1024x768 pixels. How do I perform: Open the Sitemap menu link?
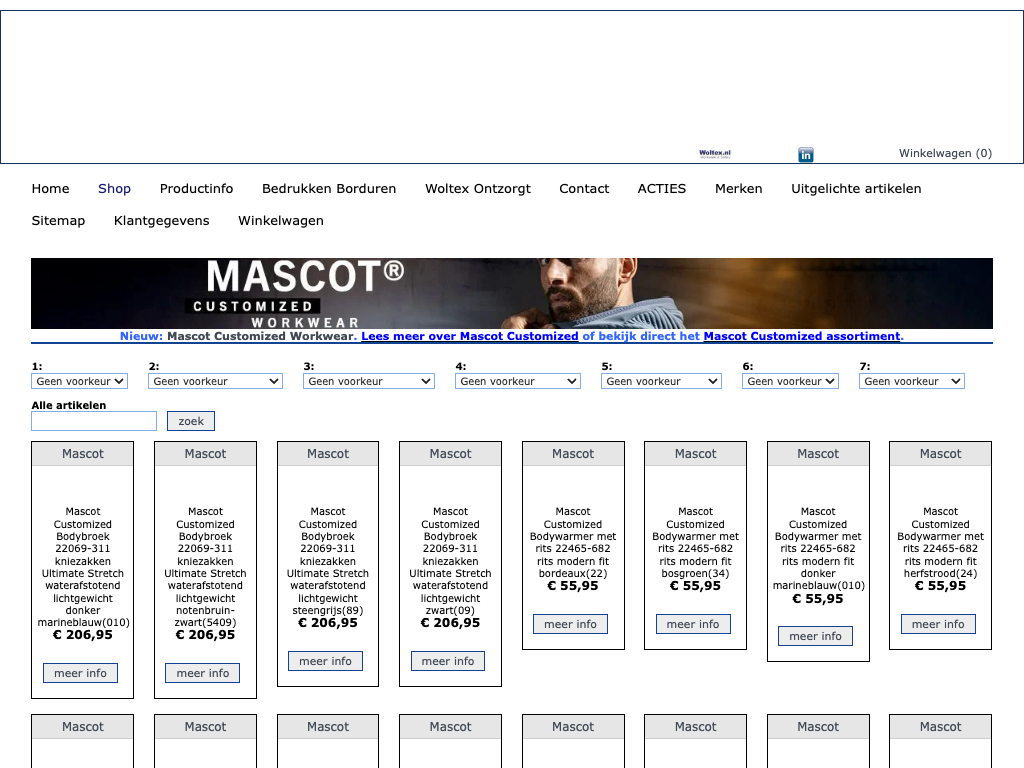[x=58, y=221]
